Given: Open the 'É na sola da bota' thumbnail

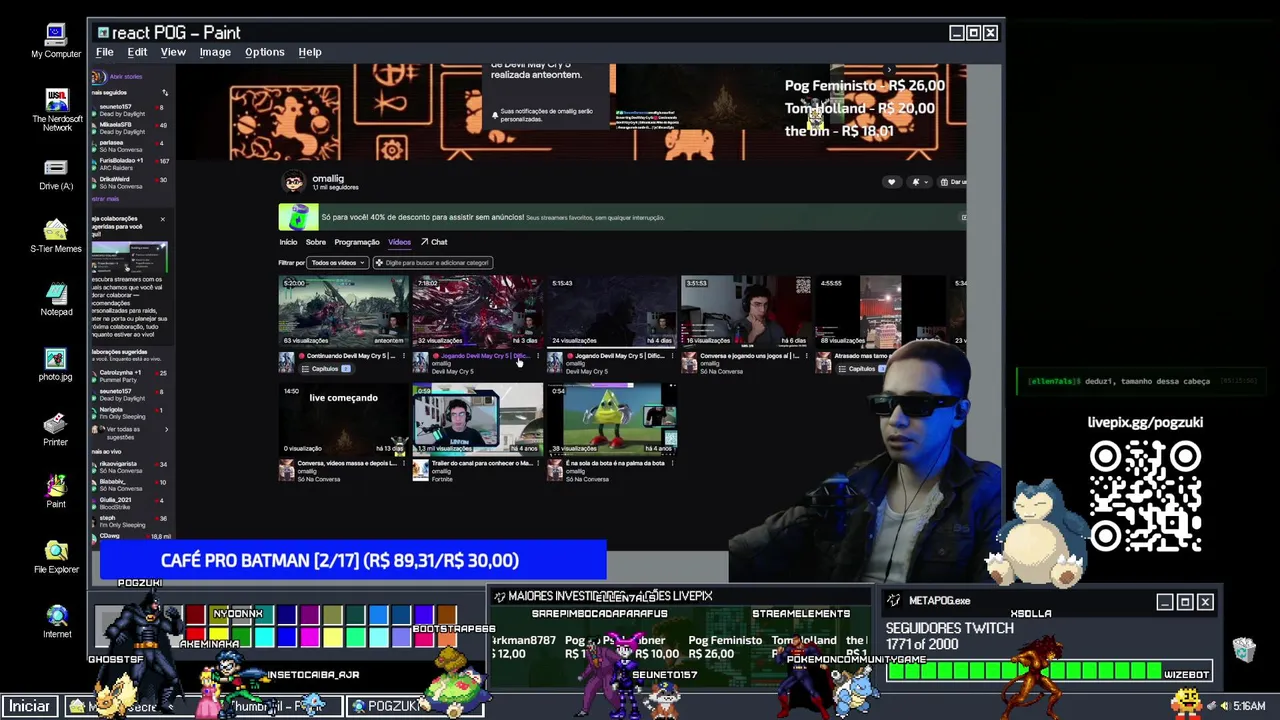Looking at the screenshot, I should coord(612,419).
